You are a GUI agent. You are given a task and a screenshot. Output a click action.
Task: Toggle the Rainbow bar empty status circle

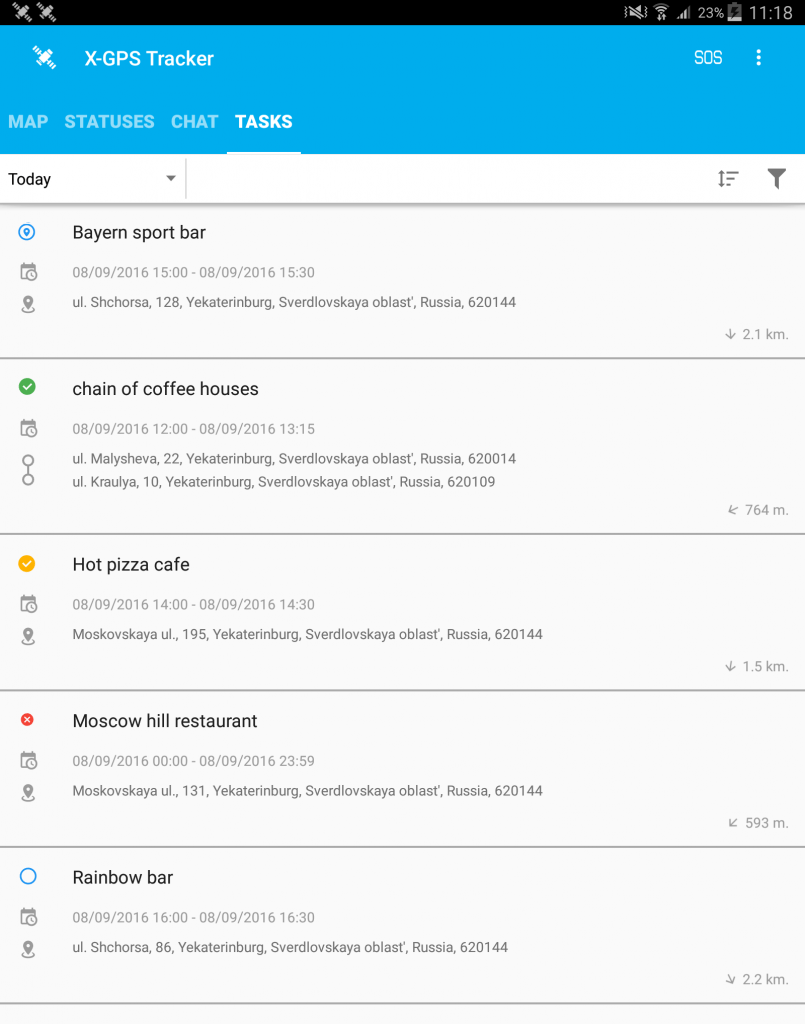pos(28,877)
